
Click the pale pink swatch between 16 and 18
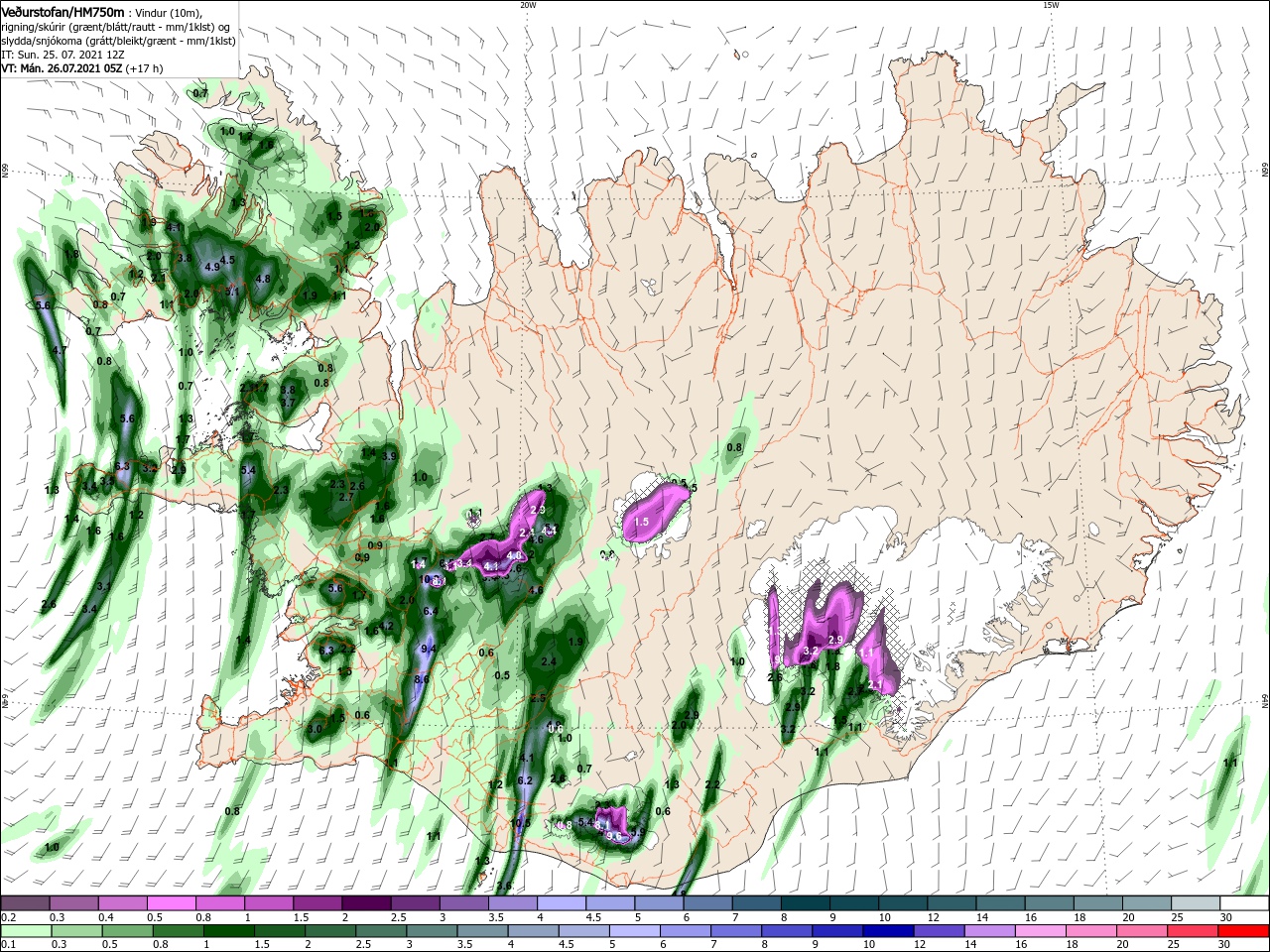coord(1041,931)
